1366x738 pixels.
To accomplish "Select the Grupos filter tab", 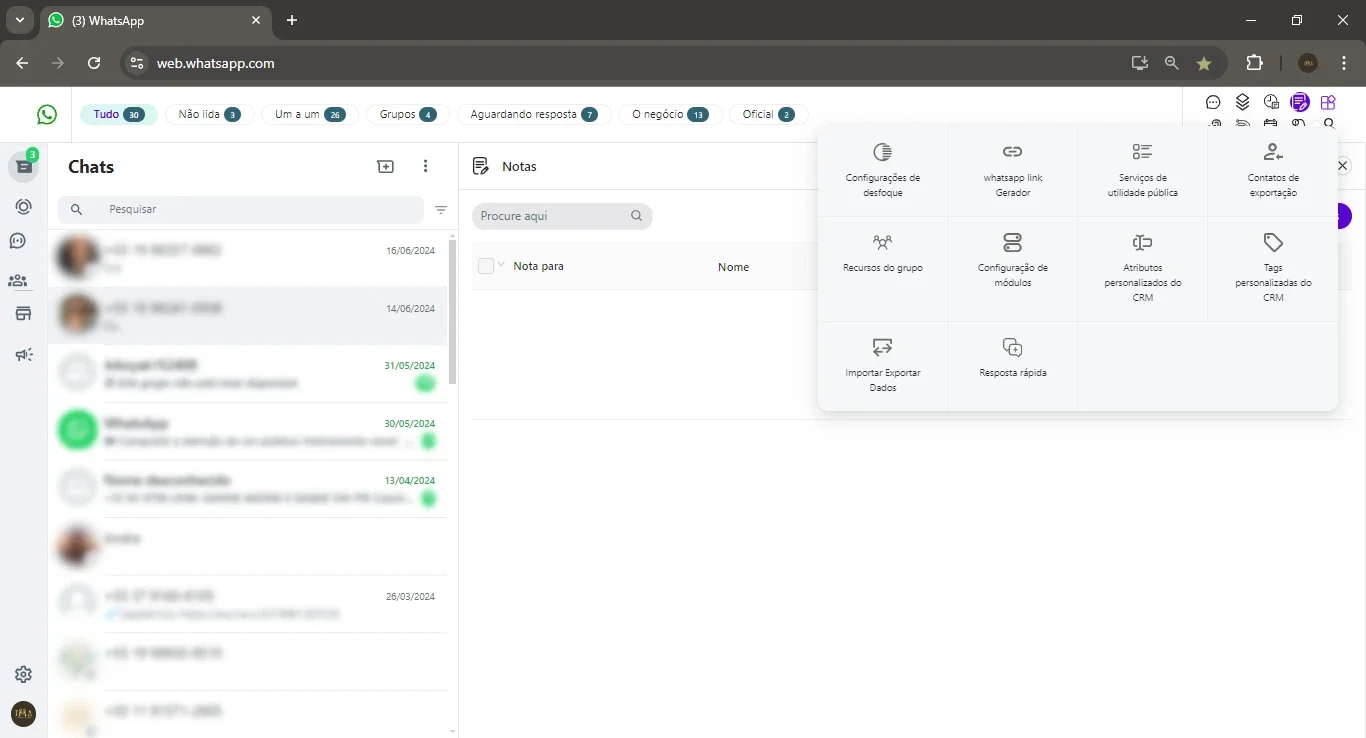I will 407,115.
